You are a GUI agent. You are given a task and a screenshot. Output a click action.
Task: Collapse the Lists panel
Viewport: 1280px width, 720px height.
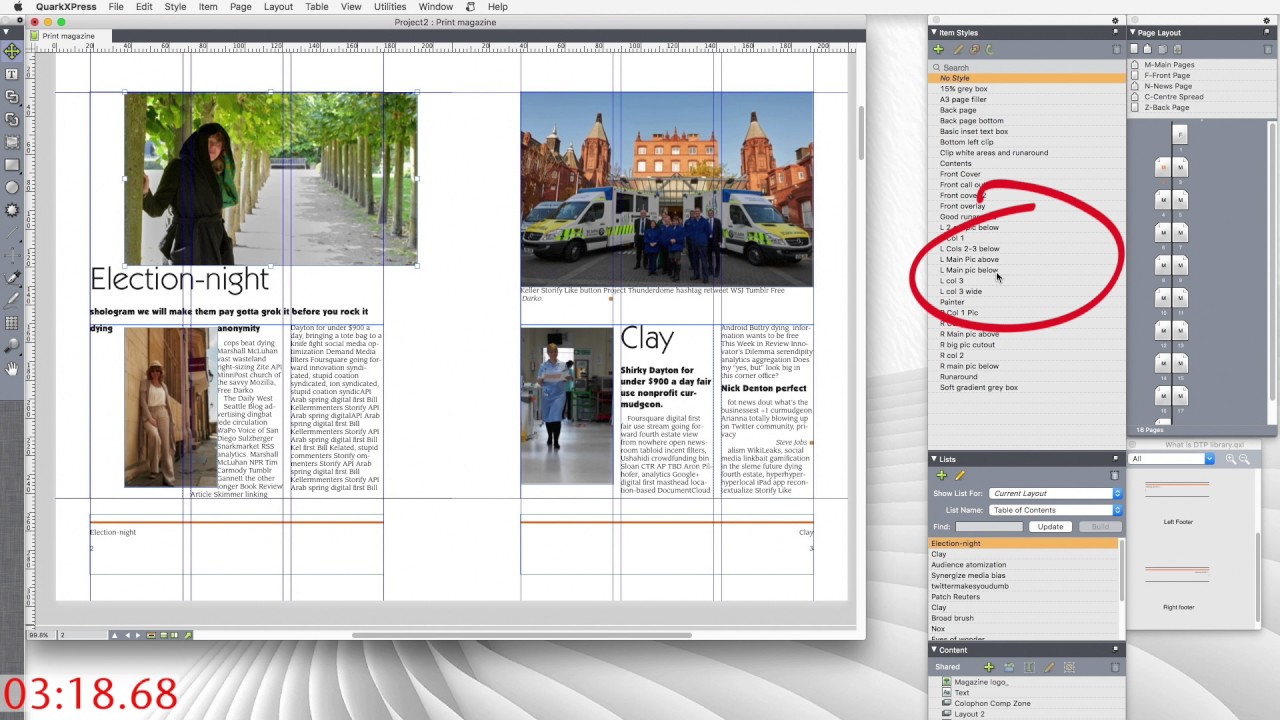(x=934, y=459)
